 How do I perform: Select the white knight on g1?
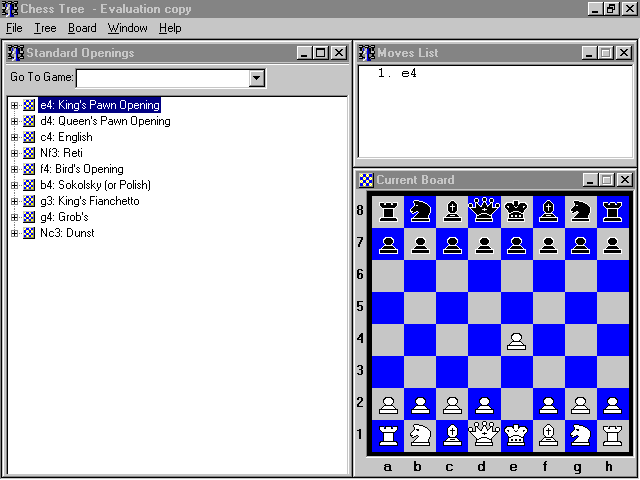coord(581,436)
